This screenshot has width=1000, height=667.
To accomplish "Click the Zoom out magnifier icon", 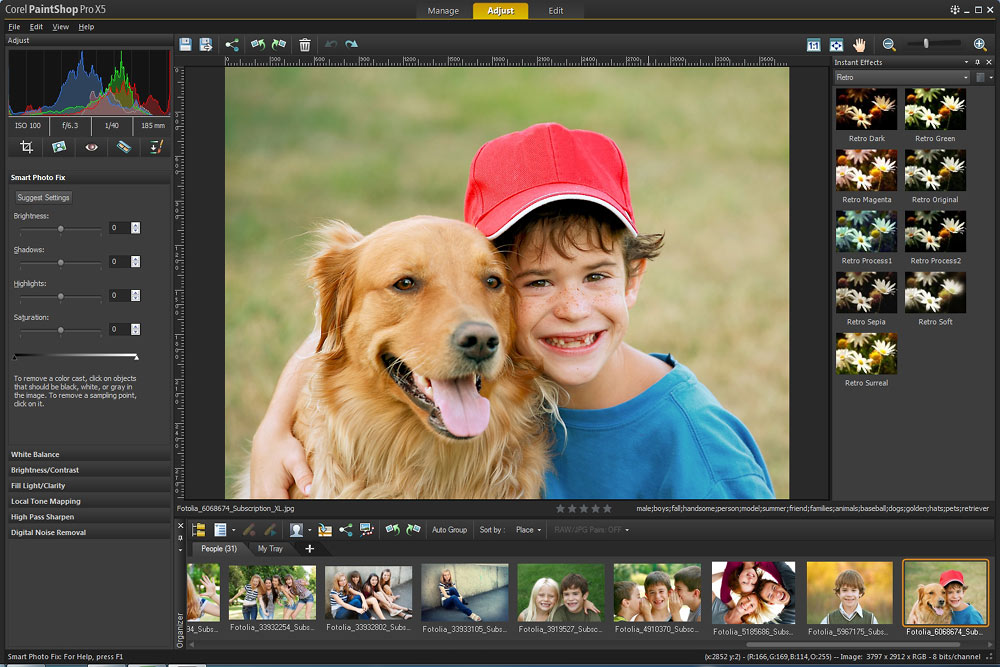I will click(888, 44).
